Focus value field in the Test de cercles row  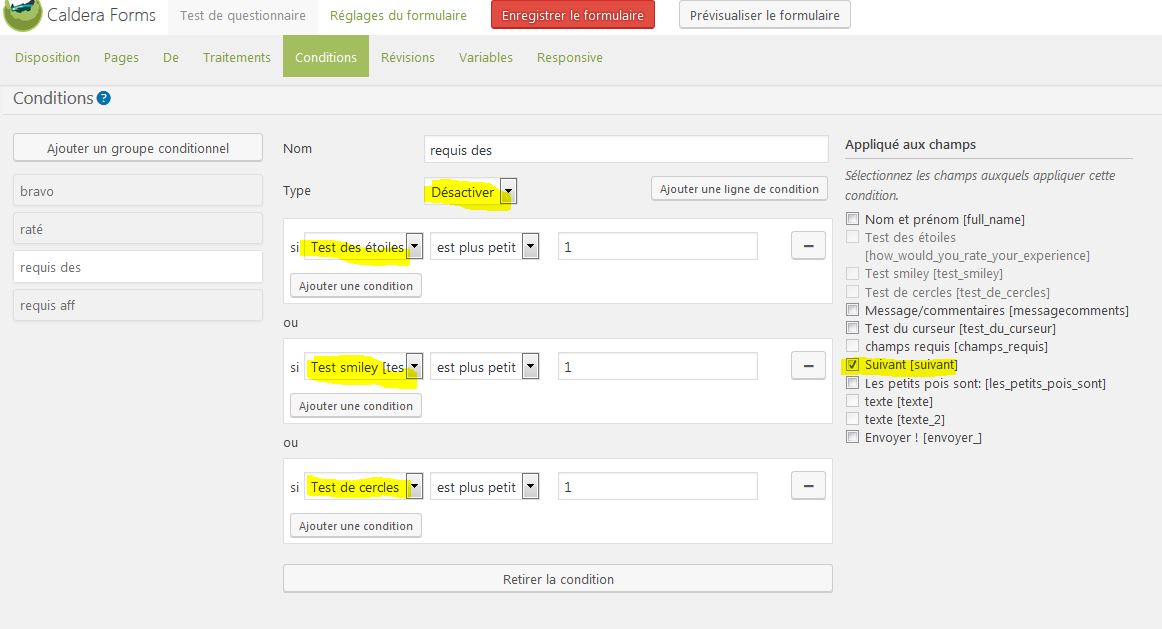click(657, 486)
